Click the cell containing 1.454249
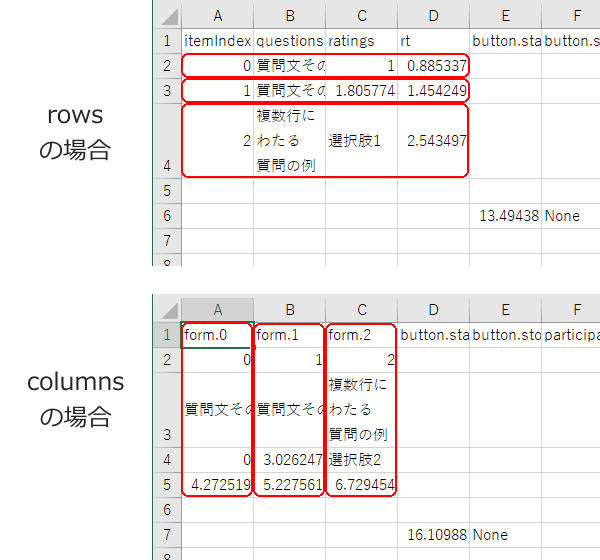Viewport: 600px width, 560px height. (x=434, y=91)
